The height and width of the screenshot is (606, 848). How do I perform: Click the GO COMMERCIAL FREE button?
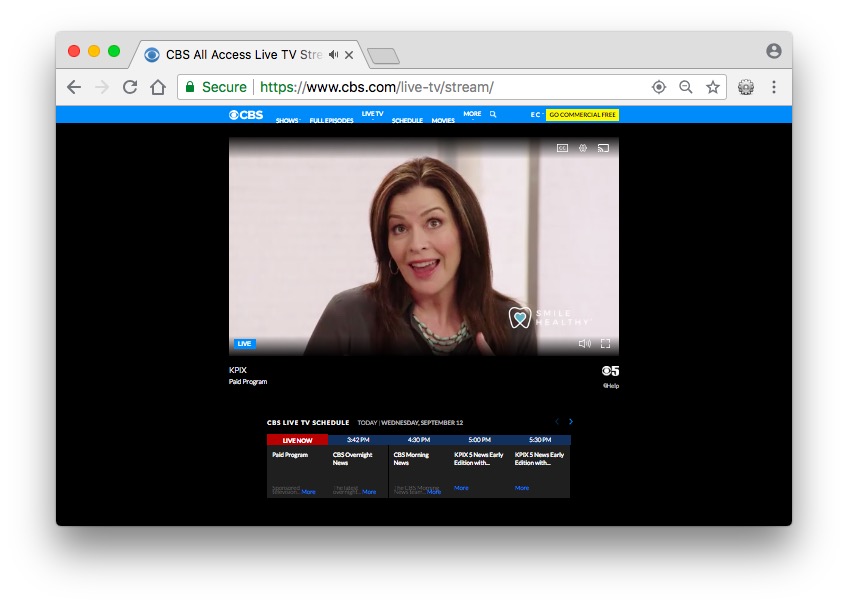click(582, 115)
